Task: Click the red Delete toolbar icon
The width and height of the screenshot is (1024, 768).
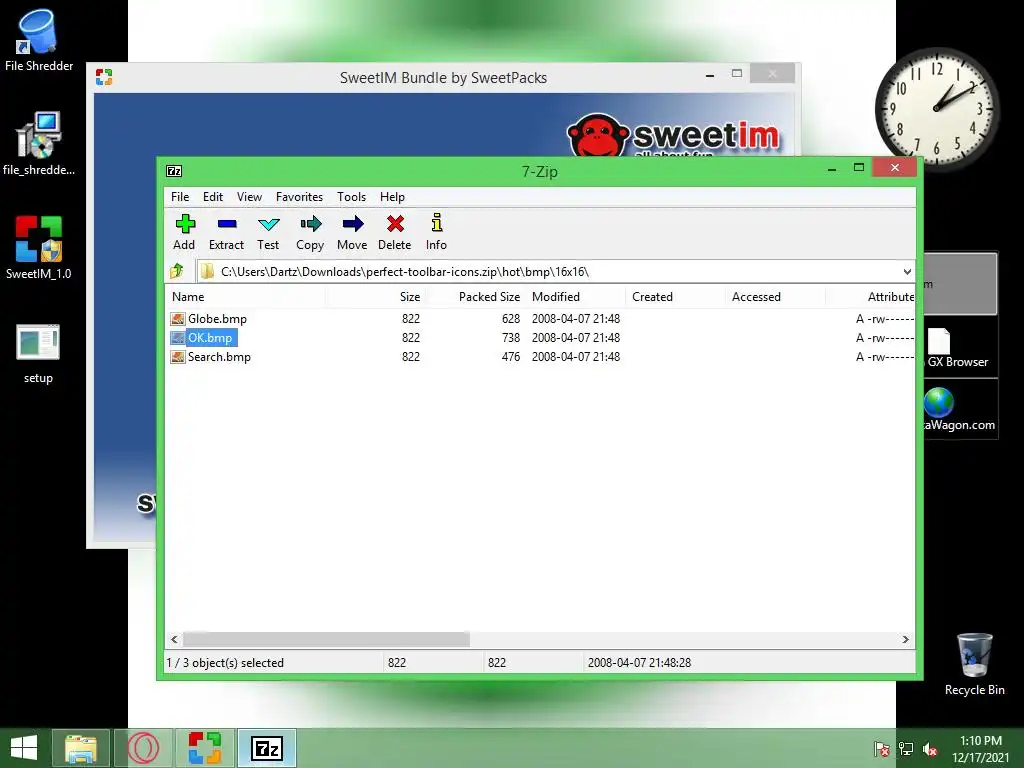Action: pyautogui.click(x=395, y=232)
